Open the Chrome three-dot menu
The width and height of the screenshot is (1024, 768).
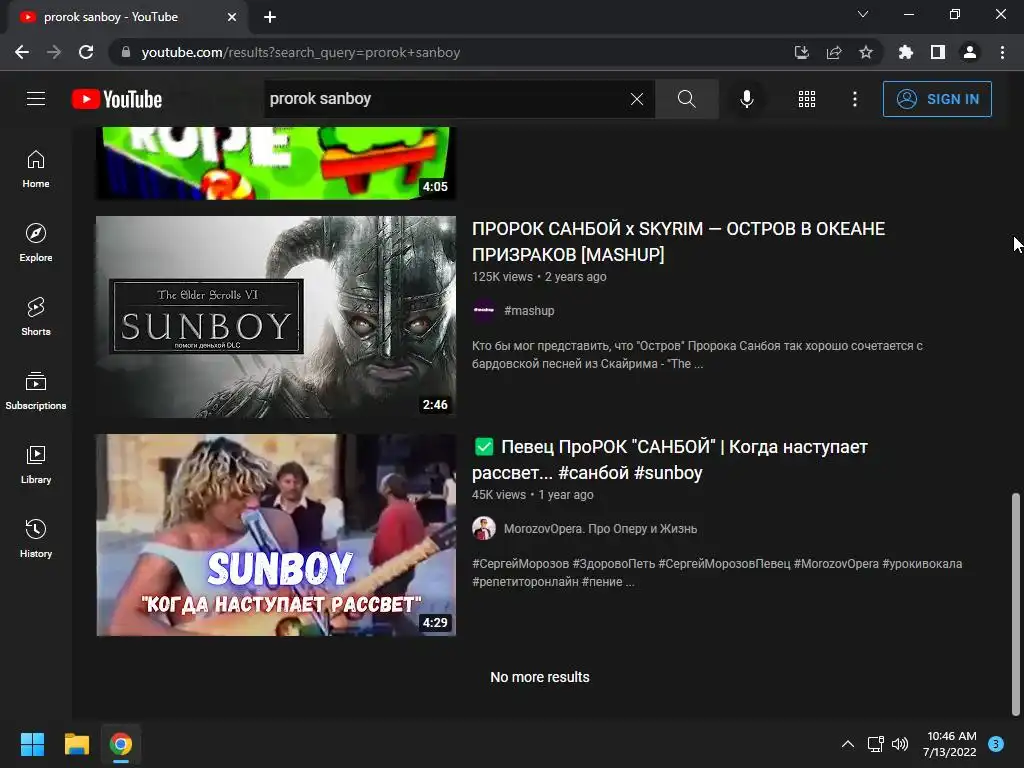pos(1002,52)
